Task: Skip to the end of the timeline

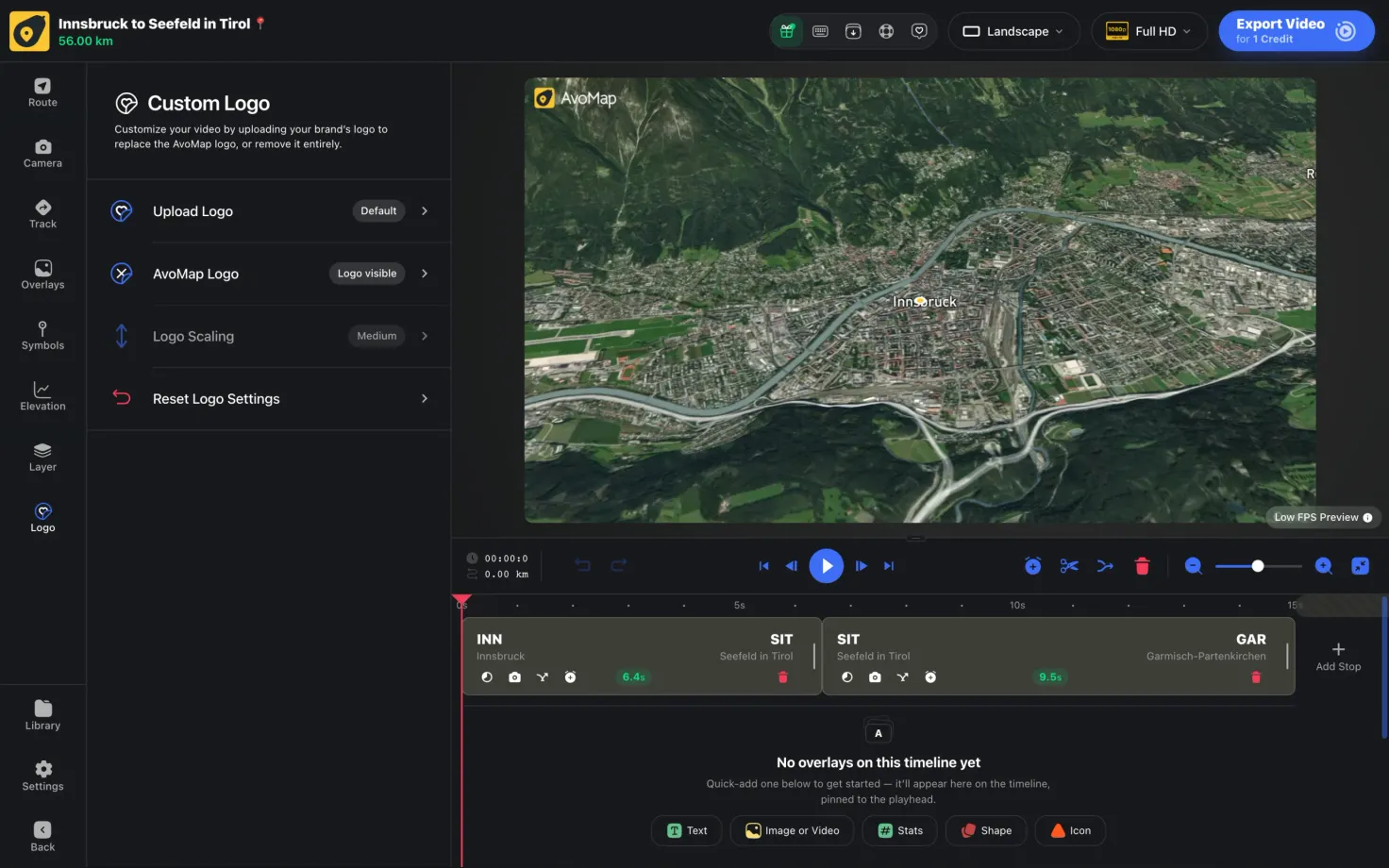Action: click(x=889, y=566)
